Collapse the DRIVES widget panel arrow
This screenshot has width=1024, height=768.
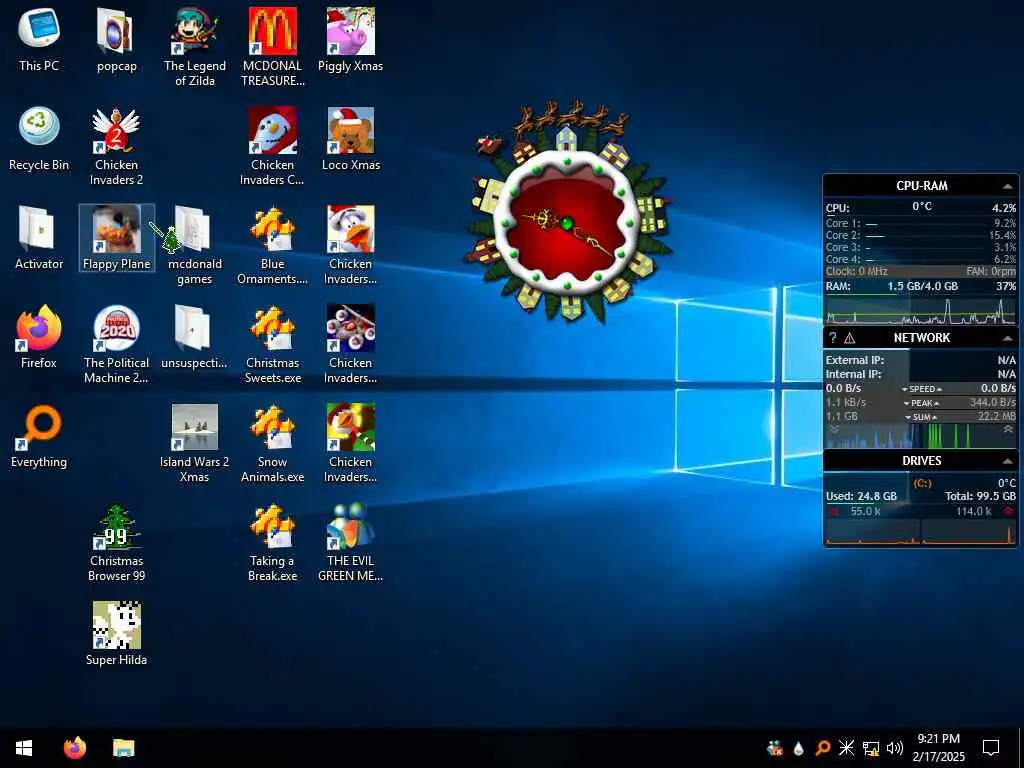tap(1008, 461)
